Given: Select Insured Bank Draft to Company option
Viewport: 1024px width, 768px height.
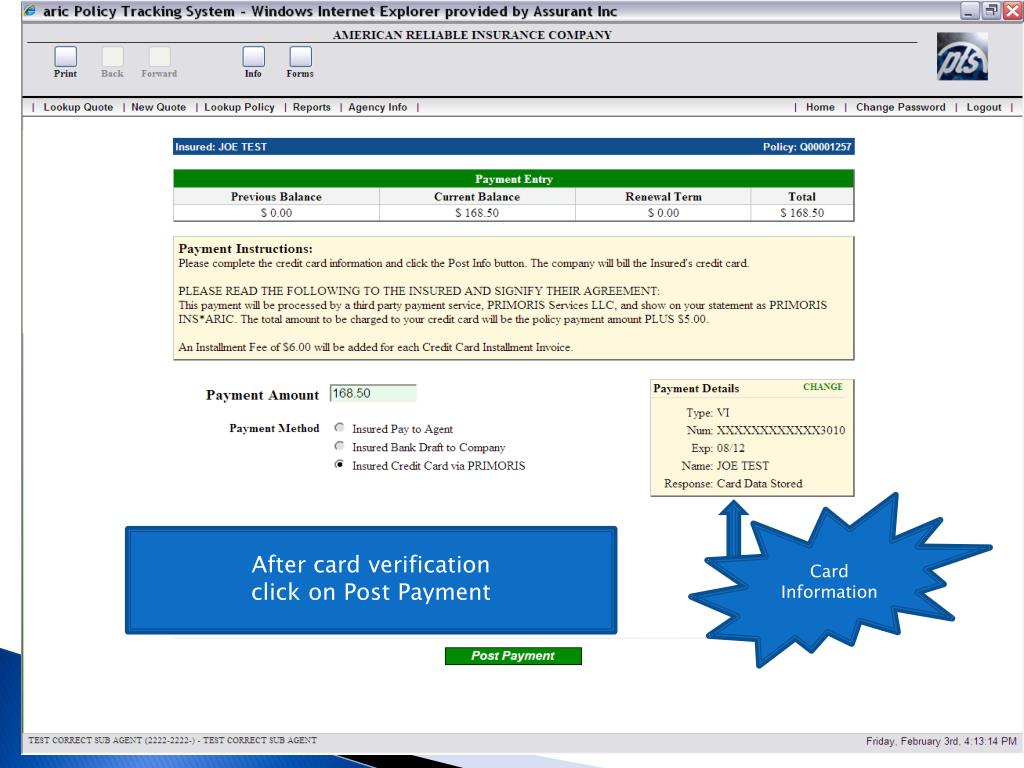Looking at the screenshot, I should point(339,446).
